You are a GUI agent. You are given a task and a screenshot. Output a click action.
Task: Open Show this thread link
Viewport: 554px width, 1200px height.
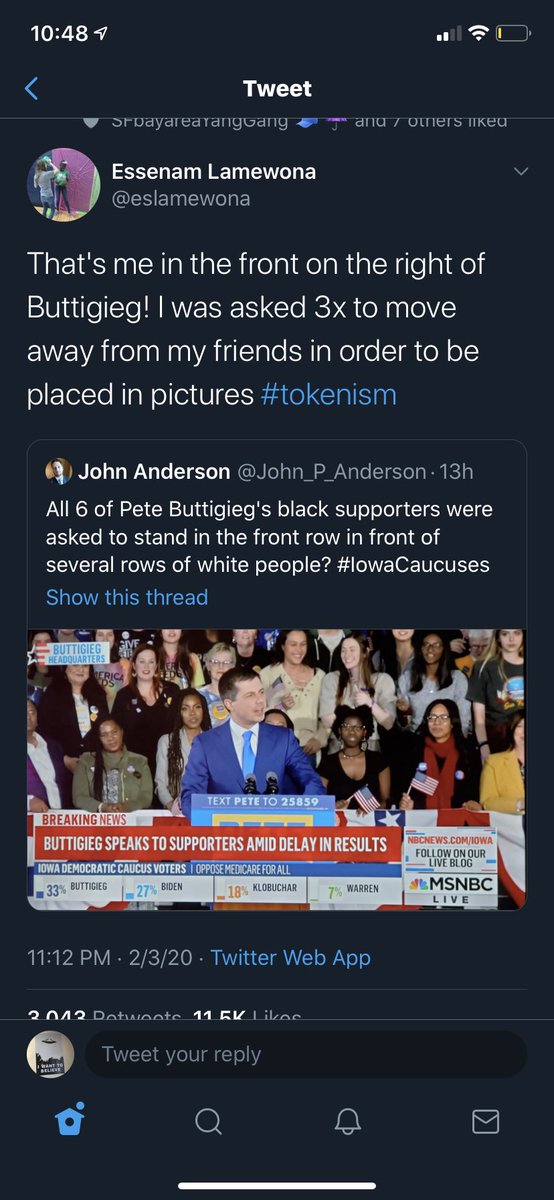point(127,597)
